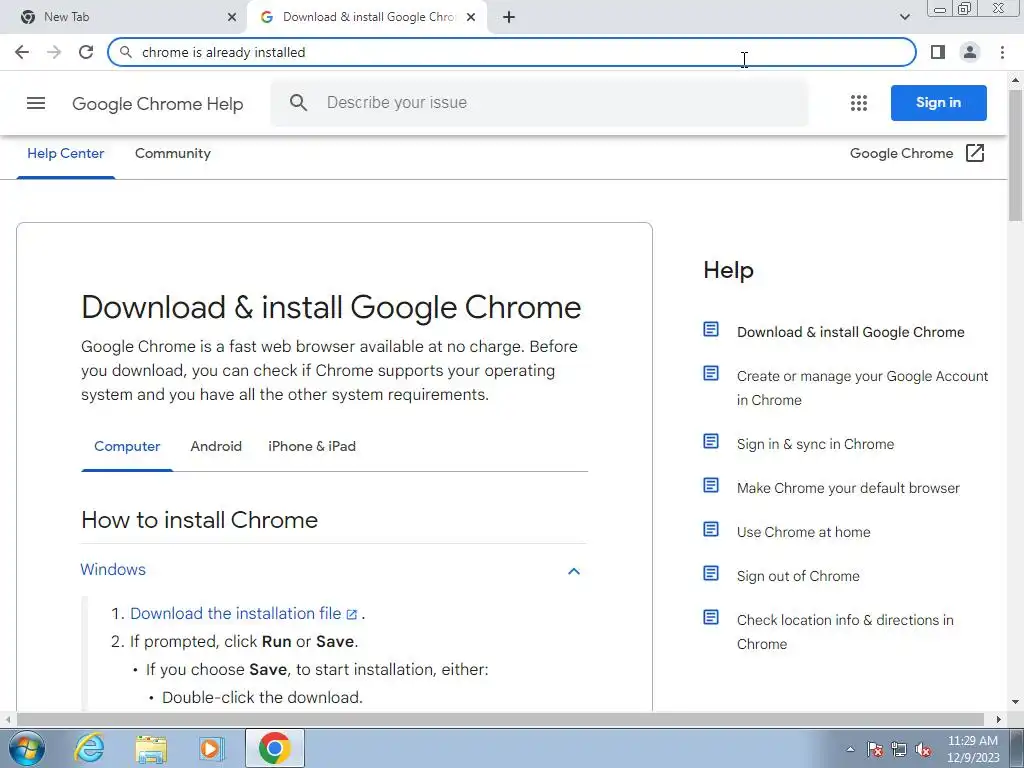Click the horizontal scrollbar thumb
Screen dimensions: 1024x768
click(x=500, y=720)
